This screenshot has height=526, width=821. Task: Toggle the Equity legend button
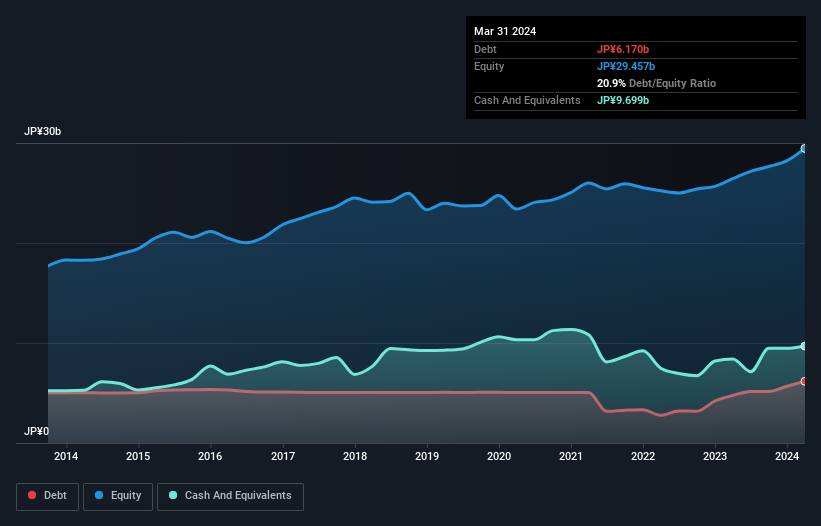tap(118, 495)
